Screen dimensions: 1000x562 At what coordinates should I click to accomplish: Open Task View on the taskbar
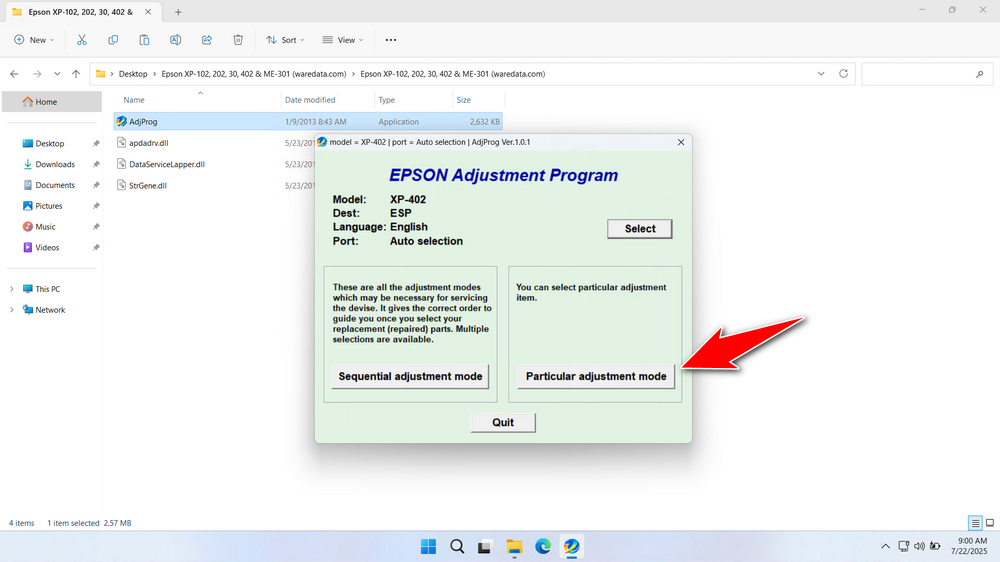485,547
